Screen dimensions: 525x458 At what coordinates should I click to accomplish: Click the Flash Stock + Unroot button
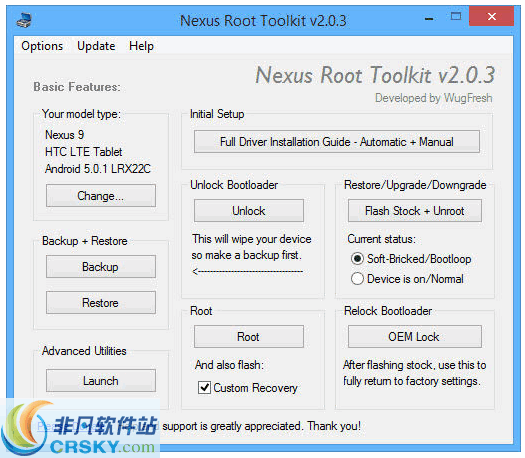pos(415,211)
